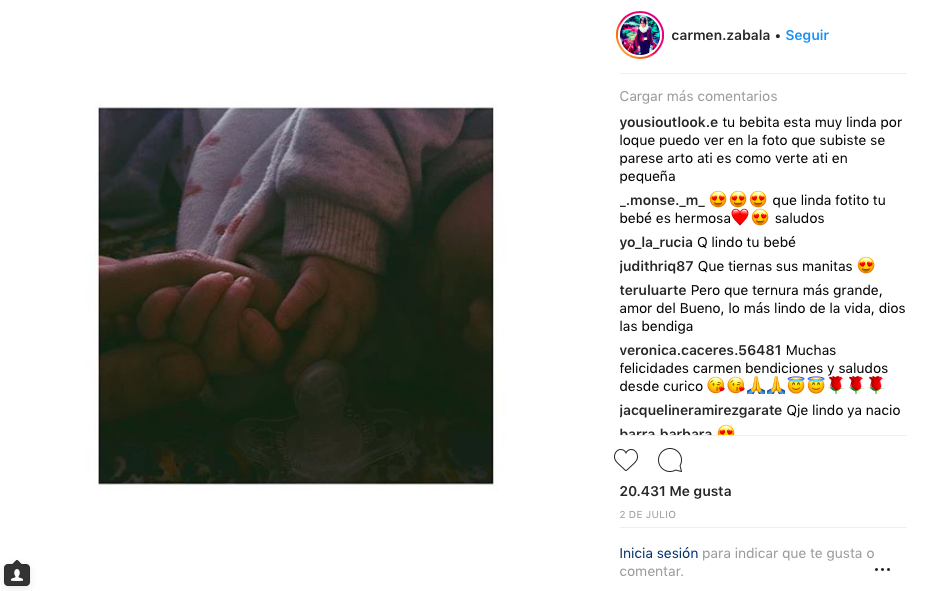925x591 pixels.
Task: Expand Cargar más comentarios
Action: (698, 96)
